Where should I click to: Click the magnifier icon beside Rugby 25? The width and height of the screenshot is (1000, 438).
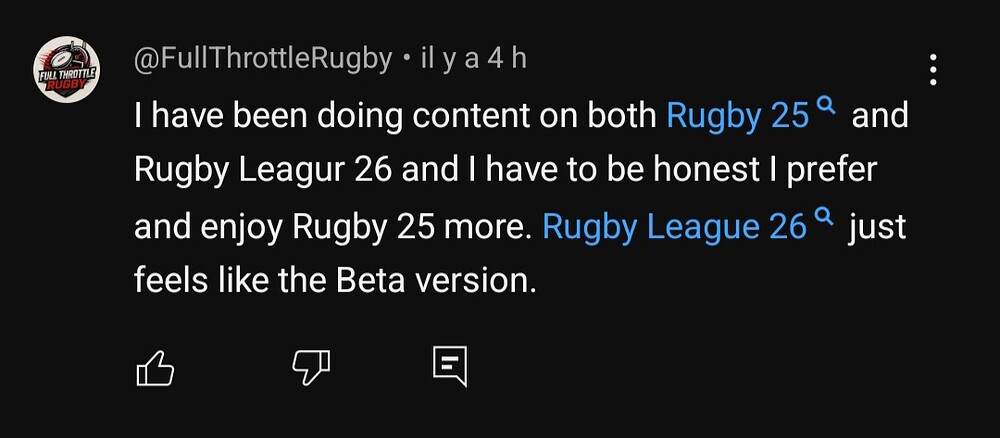825,105
